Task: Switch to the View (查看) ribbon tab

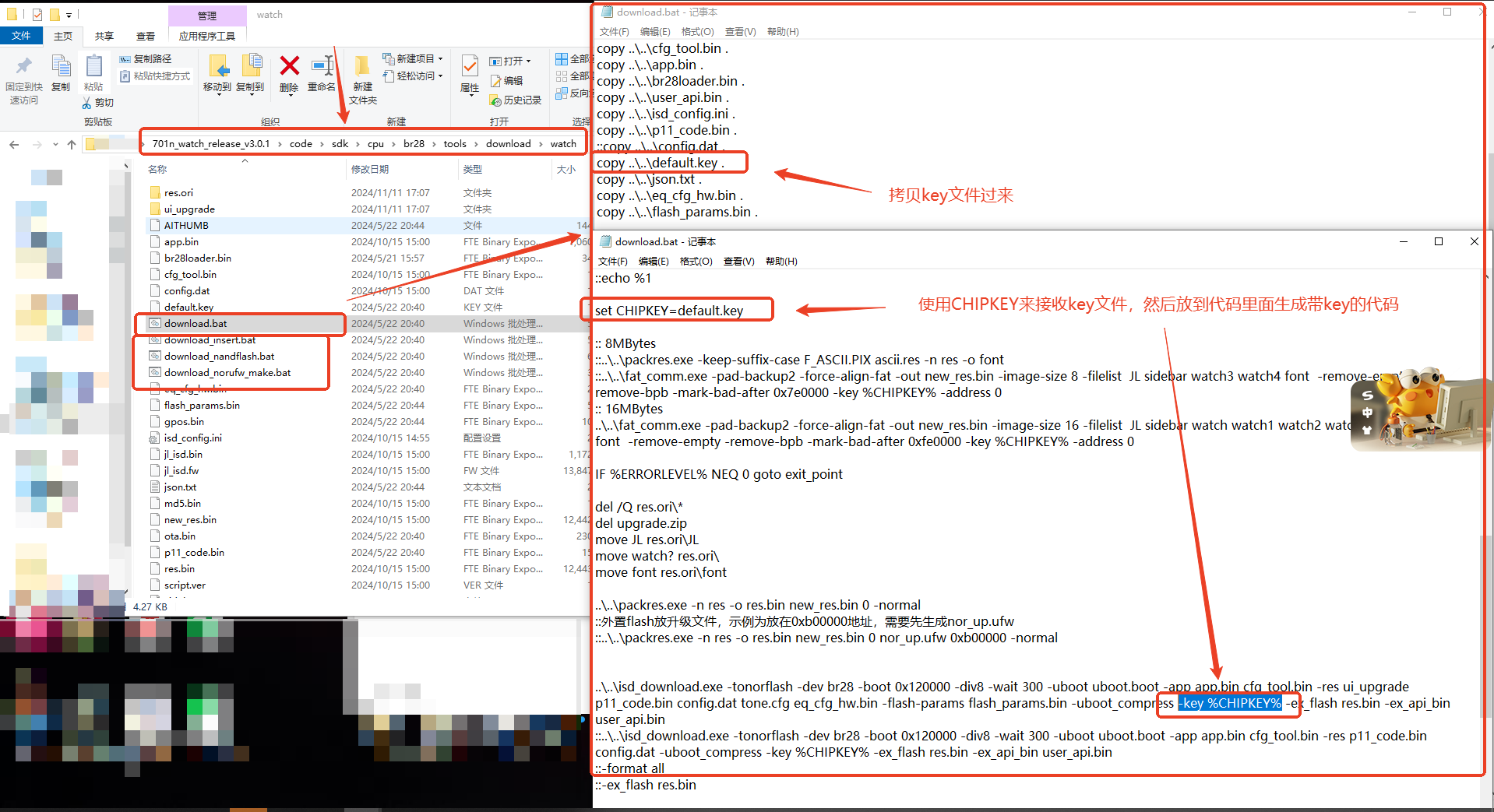Action: 145,36
